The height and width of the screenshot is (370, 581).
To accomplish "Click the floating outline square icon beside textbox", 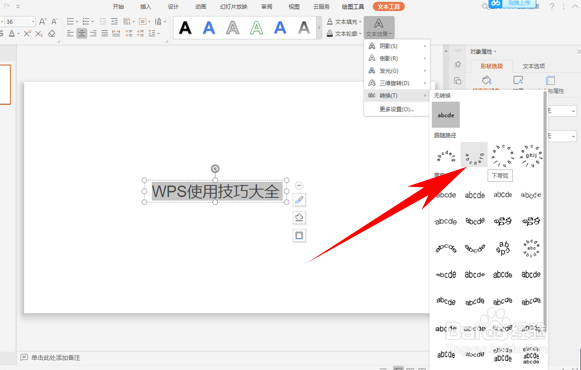I will 299,236.
